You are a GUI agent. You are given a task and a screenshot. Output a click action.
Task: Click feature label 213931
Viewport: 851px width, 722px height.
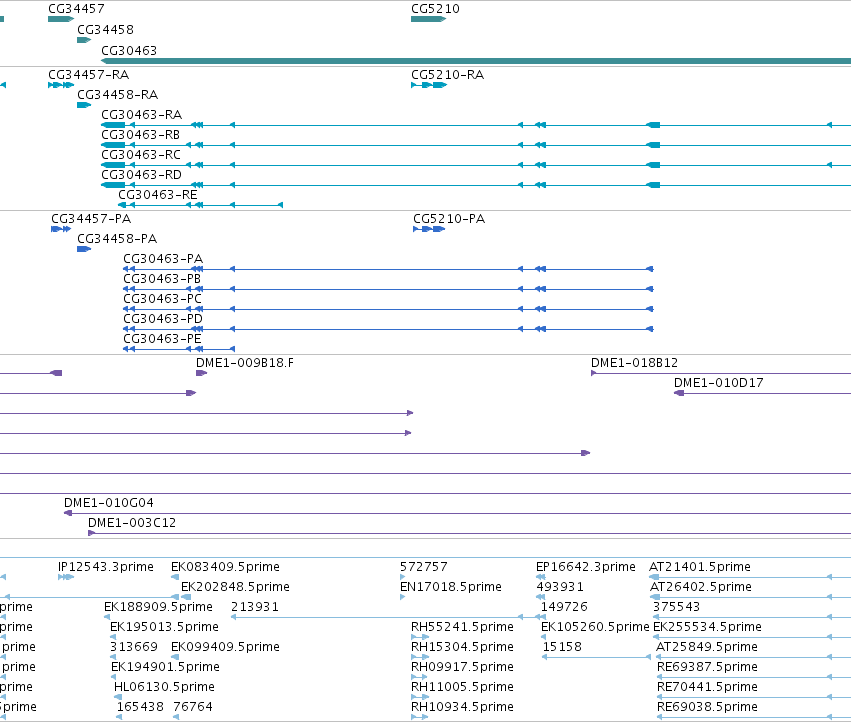click(x=255, y=607)
